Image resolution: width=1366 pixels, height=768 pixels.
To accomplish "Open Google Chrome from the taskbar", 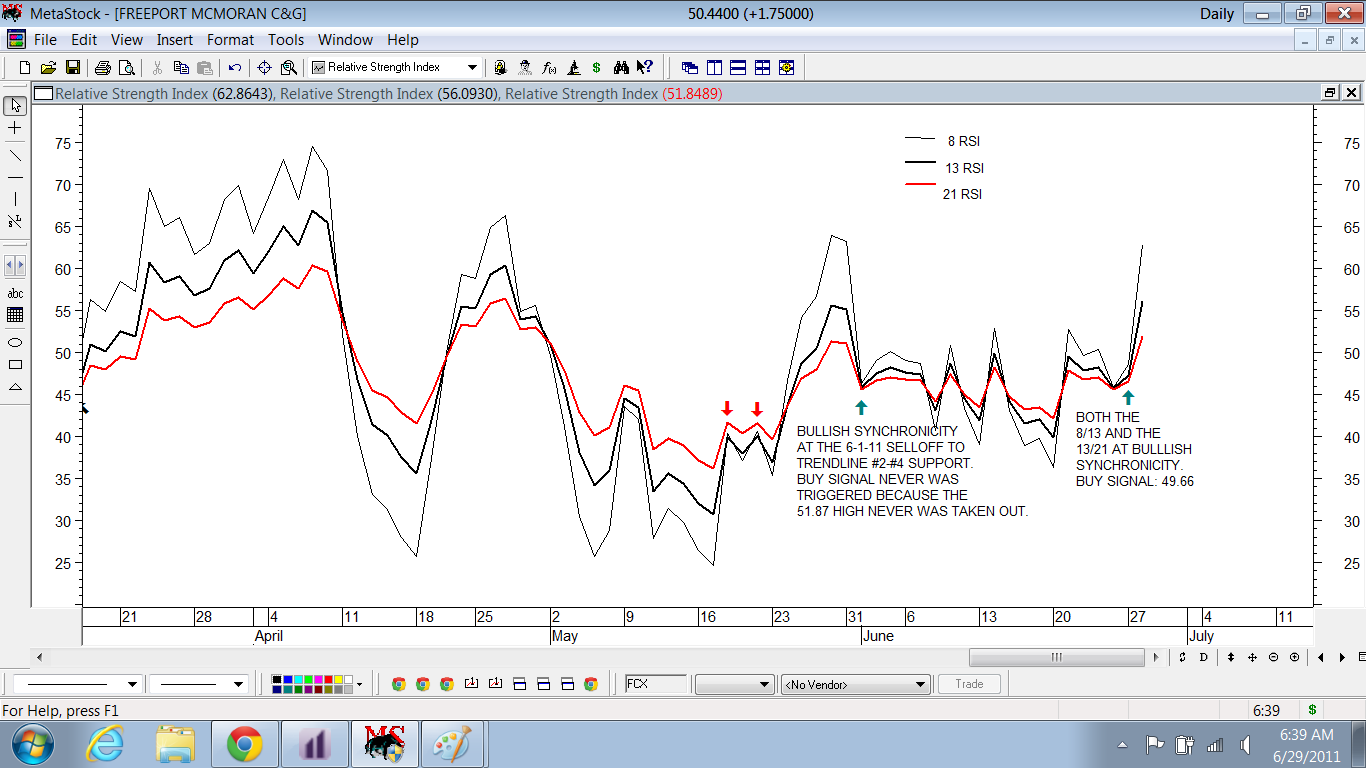I will (x=245, y=745).
